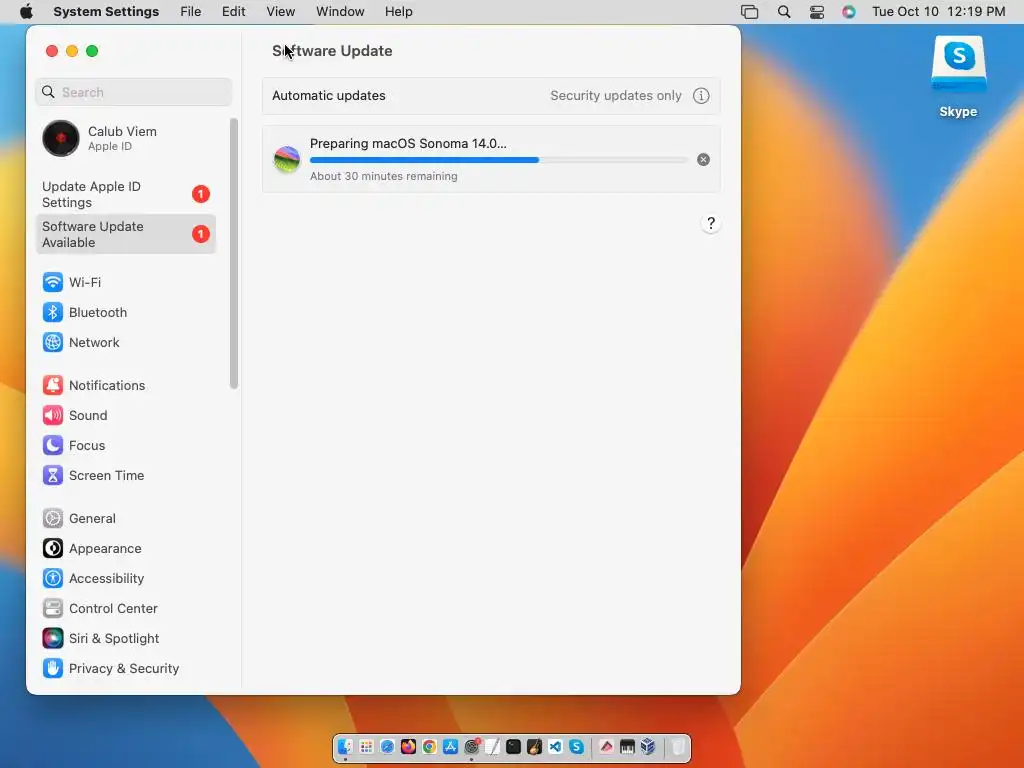Image resolution: width=1024 pixels, height=768 pixels.
Task: Click System Settings icon in Dock
Action: [472, 746]
